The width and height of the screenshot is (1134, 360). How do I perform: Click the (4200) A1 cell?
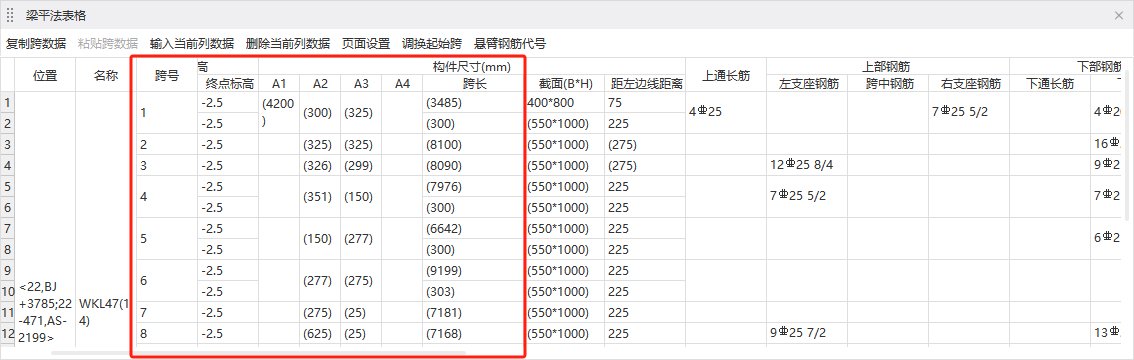point(279,113)
